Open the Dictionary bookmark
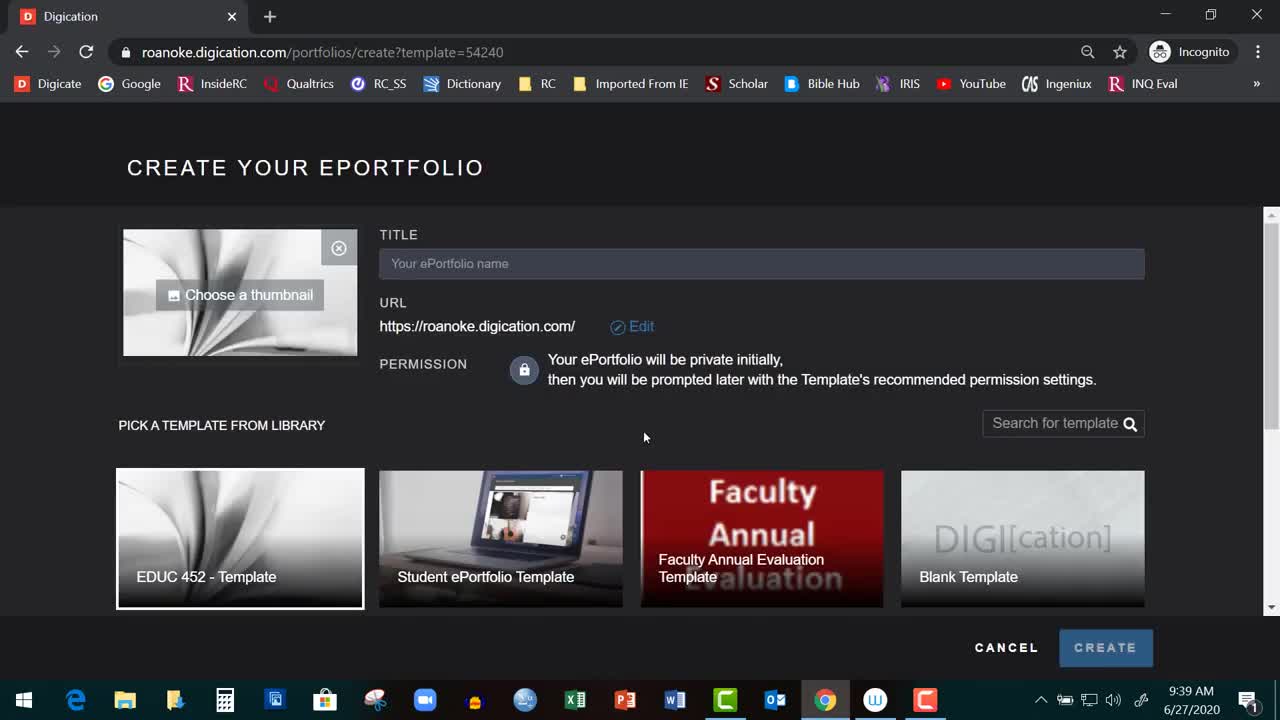Viewport: 1280px width, 720px height. [462, 84]
